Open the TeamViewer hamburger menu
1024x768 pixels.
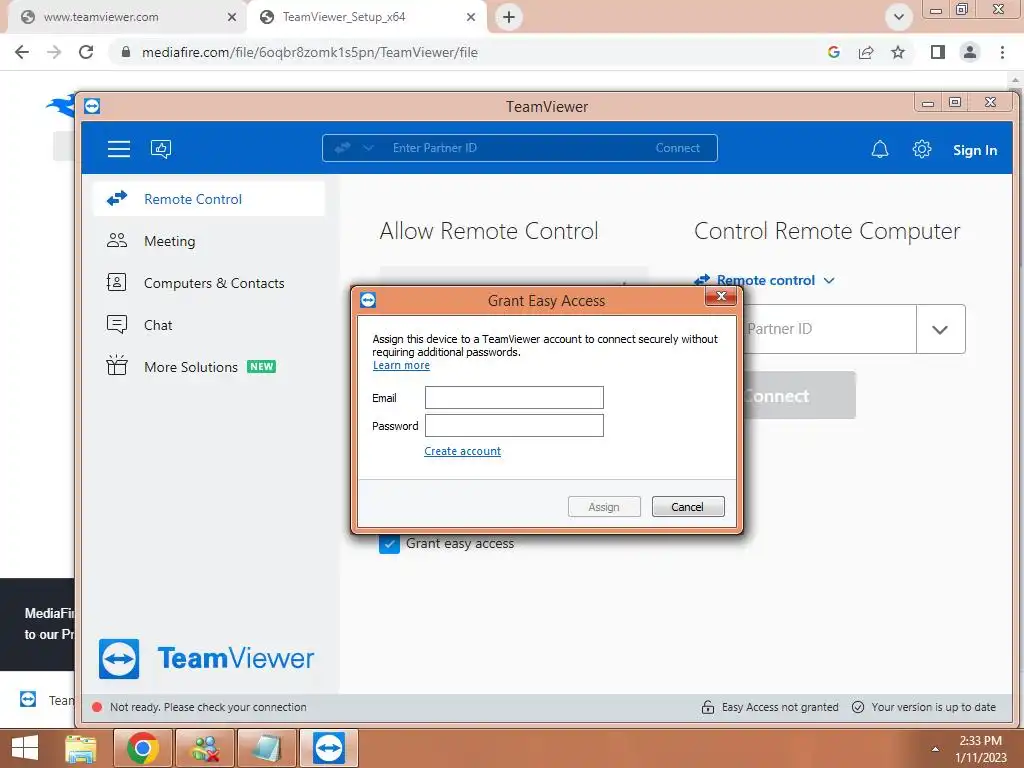118,149
